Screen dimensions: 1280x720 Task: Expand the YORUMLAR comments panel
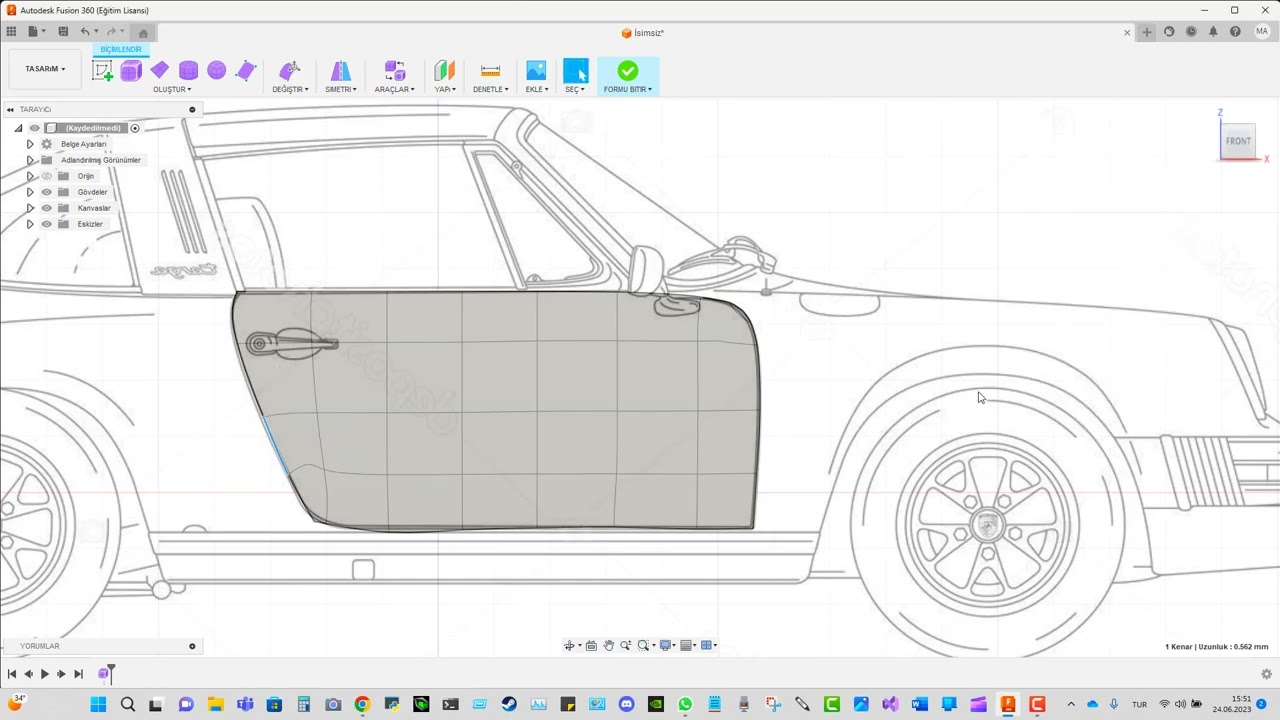point(192,646)
